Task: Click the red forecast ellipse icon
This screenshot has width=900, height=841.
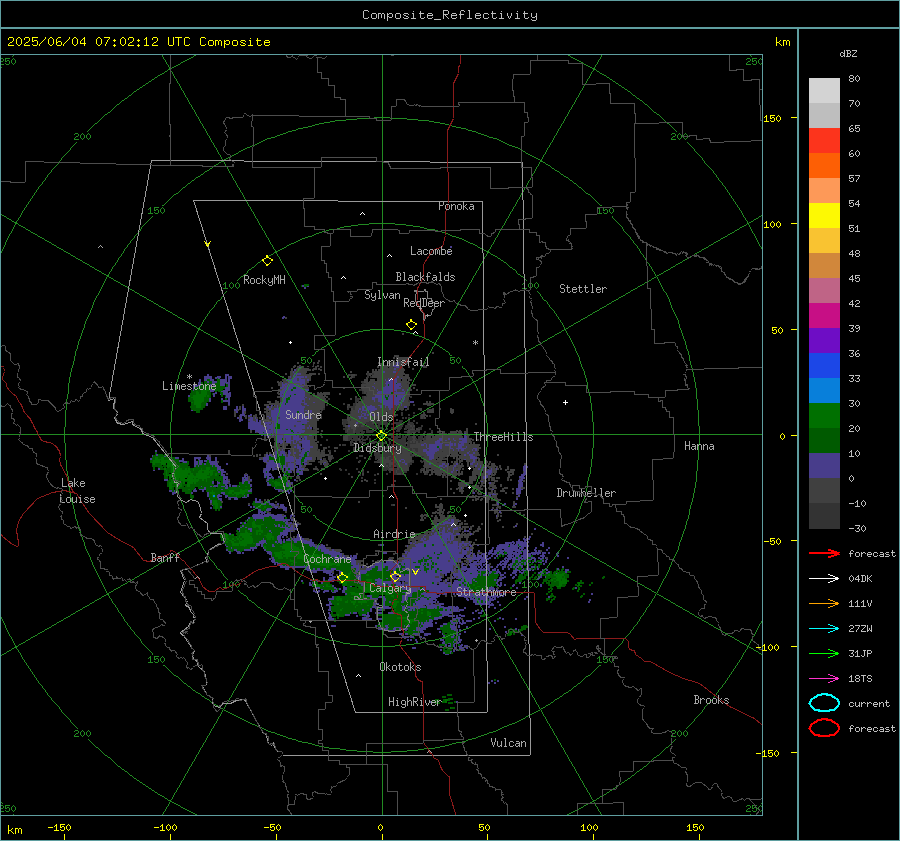Action: [x=824, y=728]
